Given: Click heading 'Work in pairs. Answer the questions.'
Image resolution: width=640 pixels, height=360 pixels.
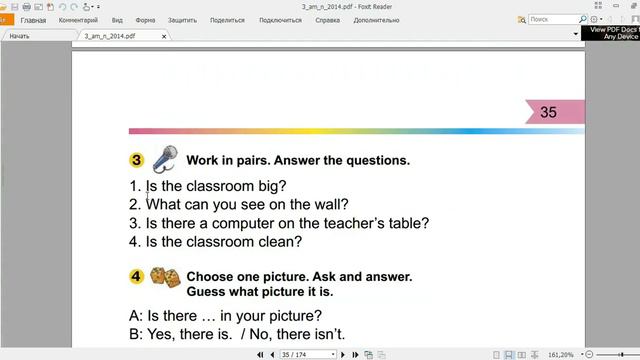Looking at the screenshot, I should point(298,160).
